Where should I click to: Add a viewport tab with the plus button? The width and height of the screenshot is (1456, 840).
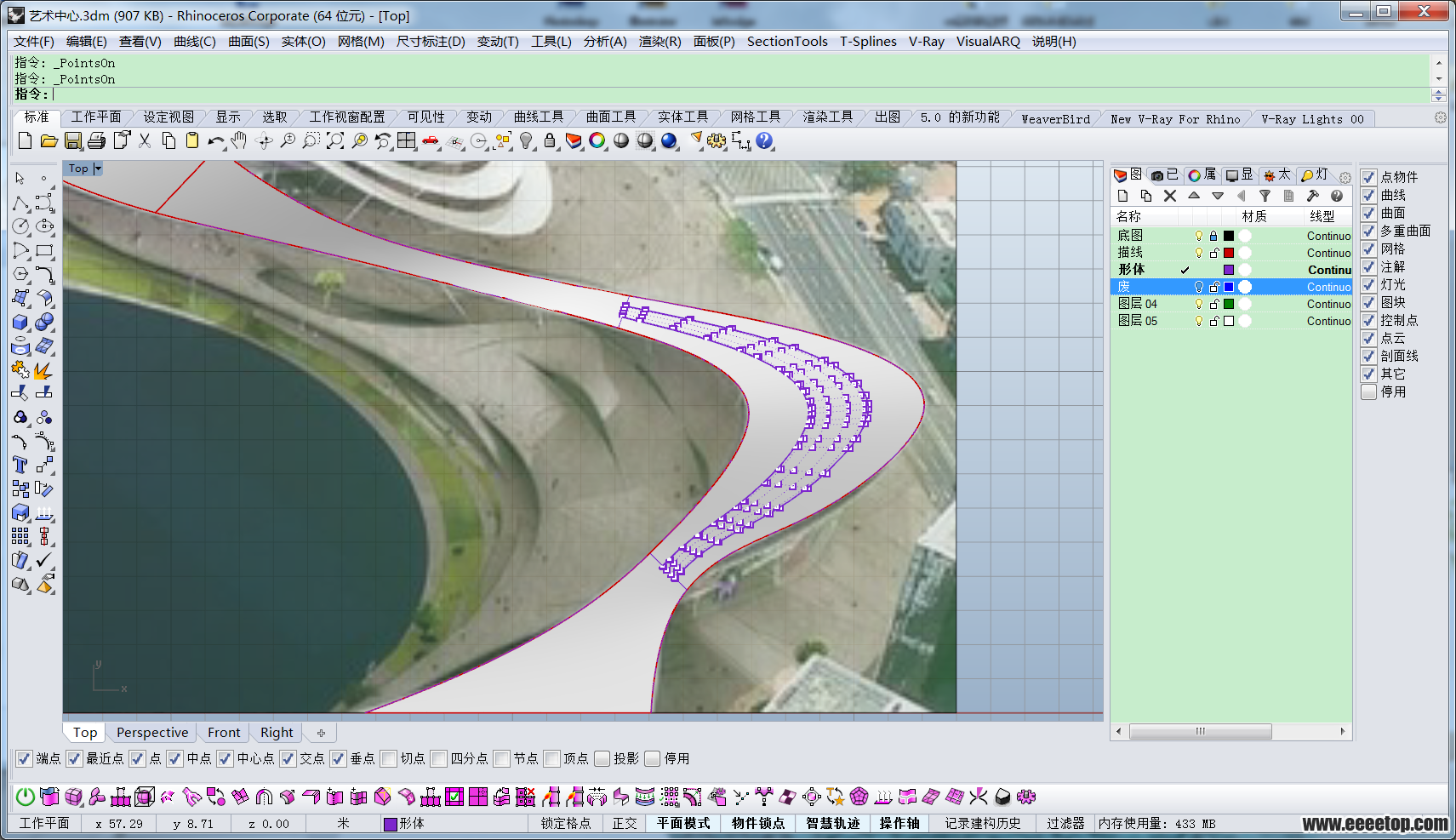click(321, 733)
